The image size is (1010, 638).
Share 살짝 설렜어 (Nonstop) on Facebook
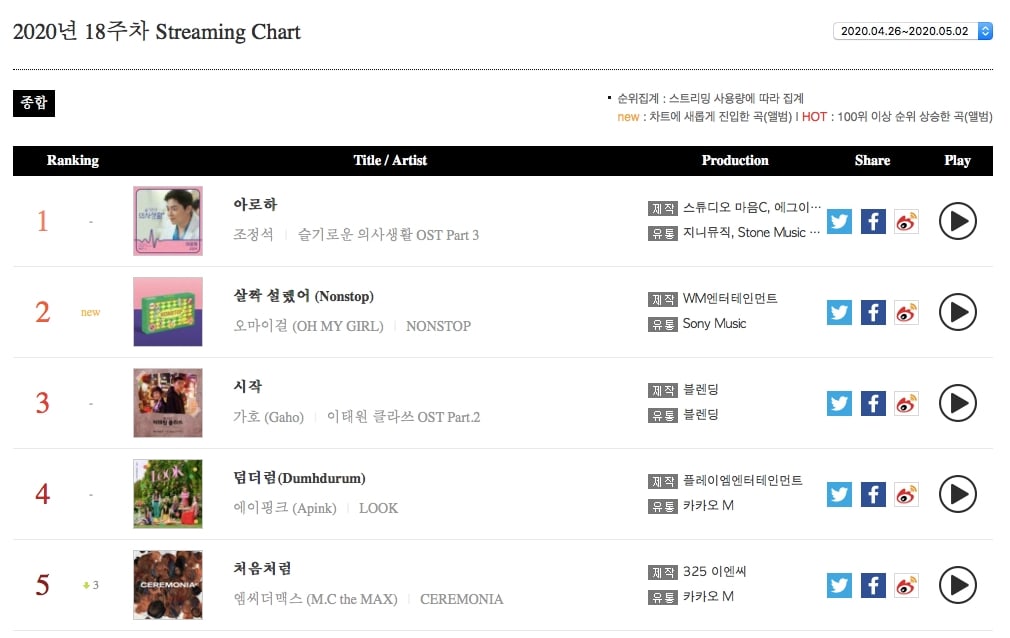(x=873, y=313)
